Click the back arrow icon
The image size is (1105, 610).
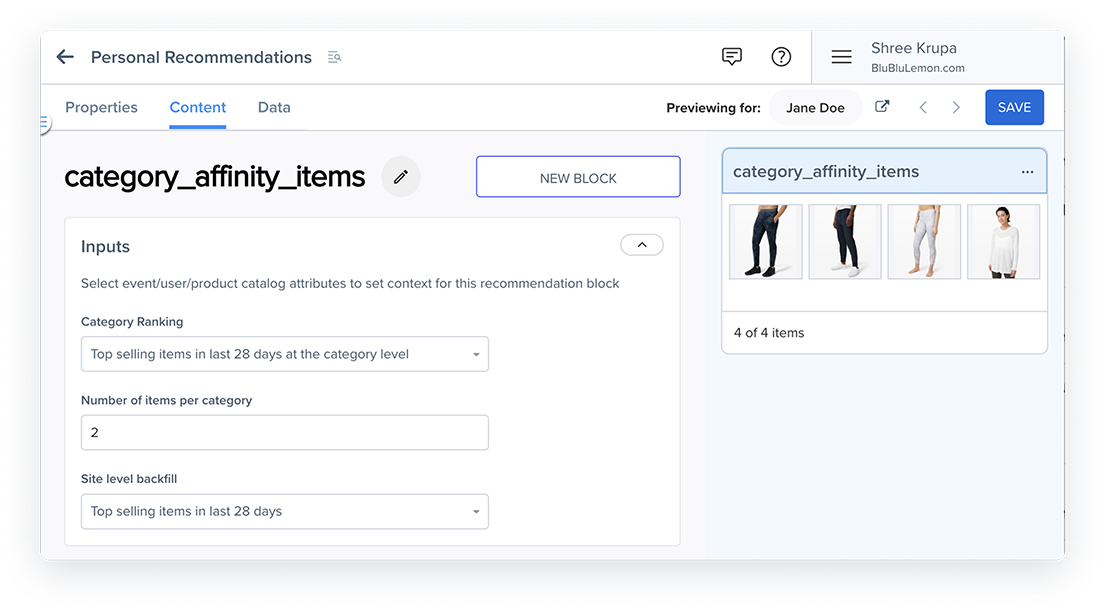(x=65, y=57)
